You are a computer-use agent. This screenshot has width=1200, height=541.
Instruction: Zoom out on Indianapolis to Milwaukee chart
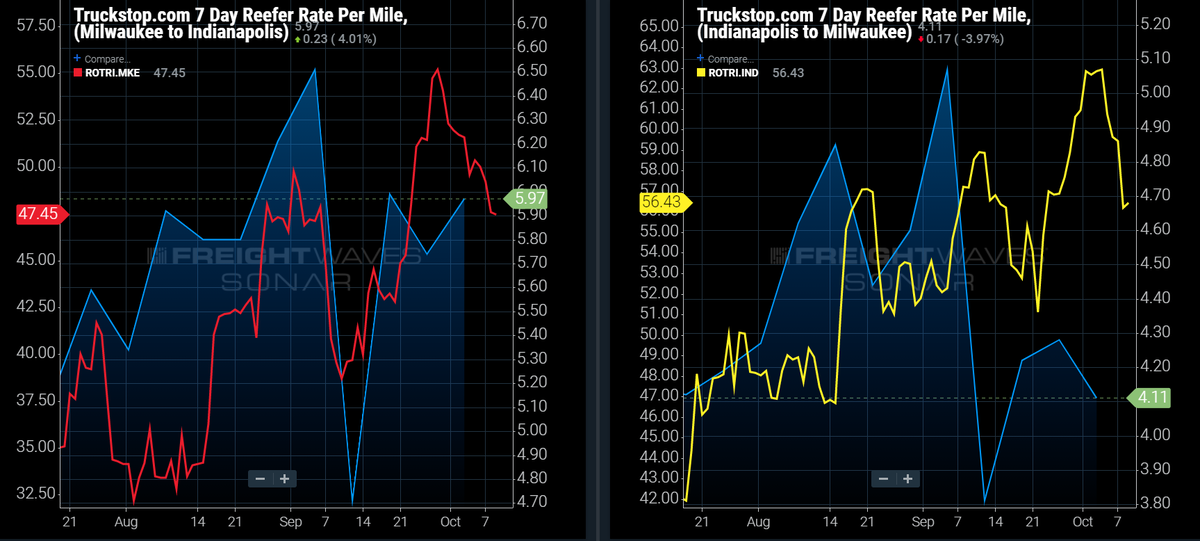(x=883, y=479)
